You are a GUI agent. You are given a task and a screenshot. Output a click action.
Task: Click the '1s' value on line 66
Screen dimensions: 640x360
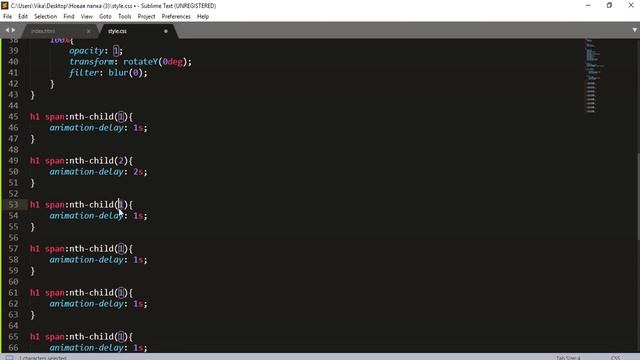click(138, 348)
